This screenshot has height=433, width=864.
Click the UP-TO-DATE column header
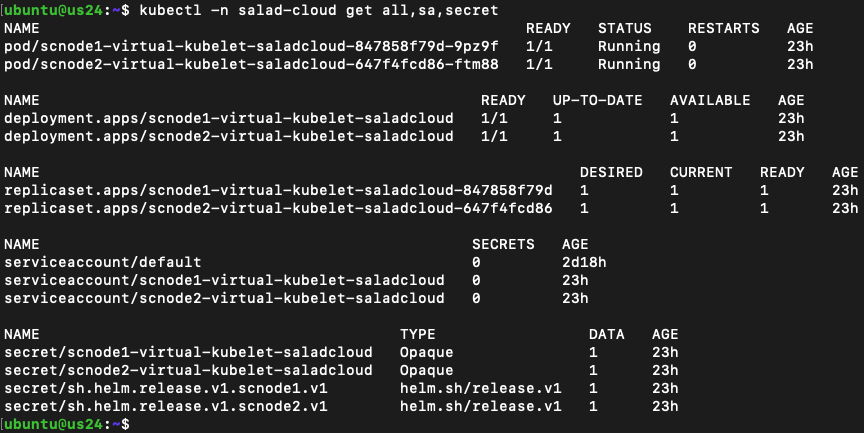(597, 101)
